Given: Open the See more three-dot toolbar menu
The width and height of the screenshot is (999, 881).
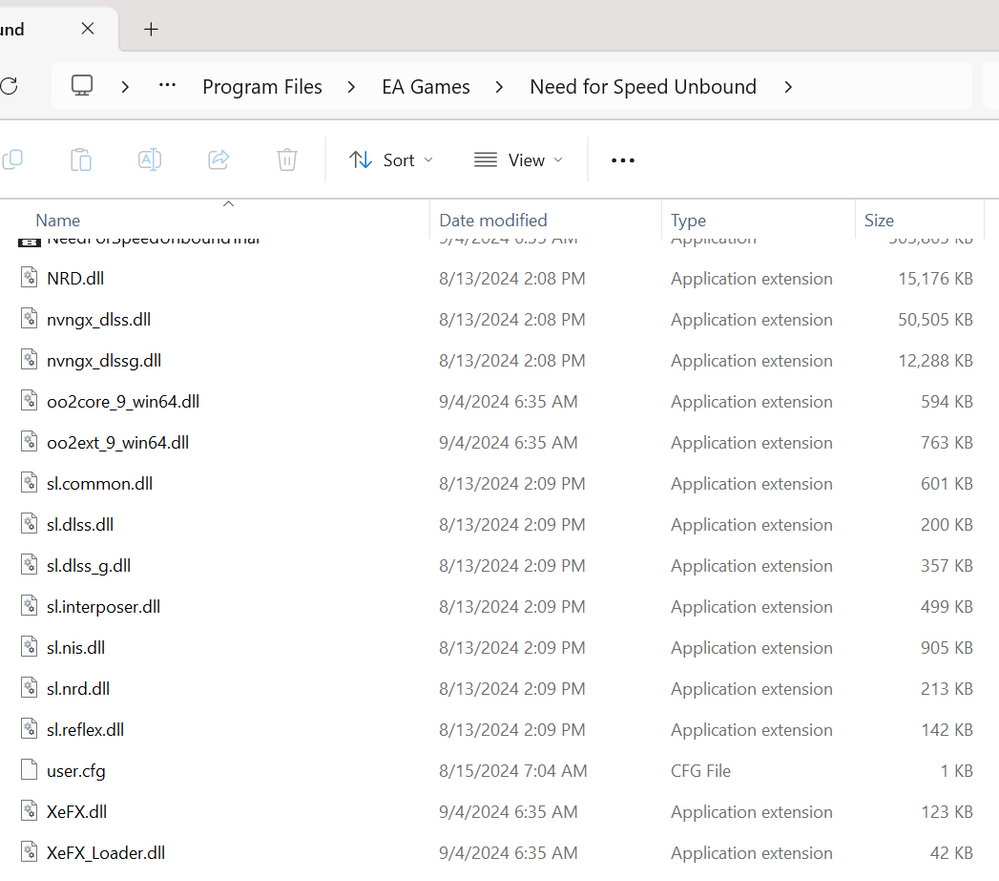Looking at the screenshot, I should pos(622,161).
